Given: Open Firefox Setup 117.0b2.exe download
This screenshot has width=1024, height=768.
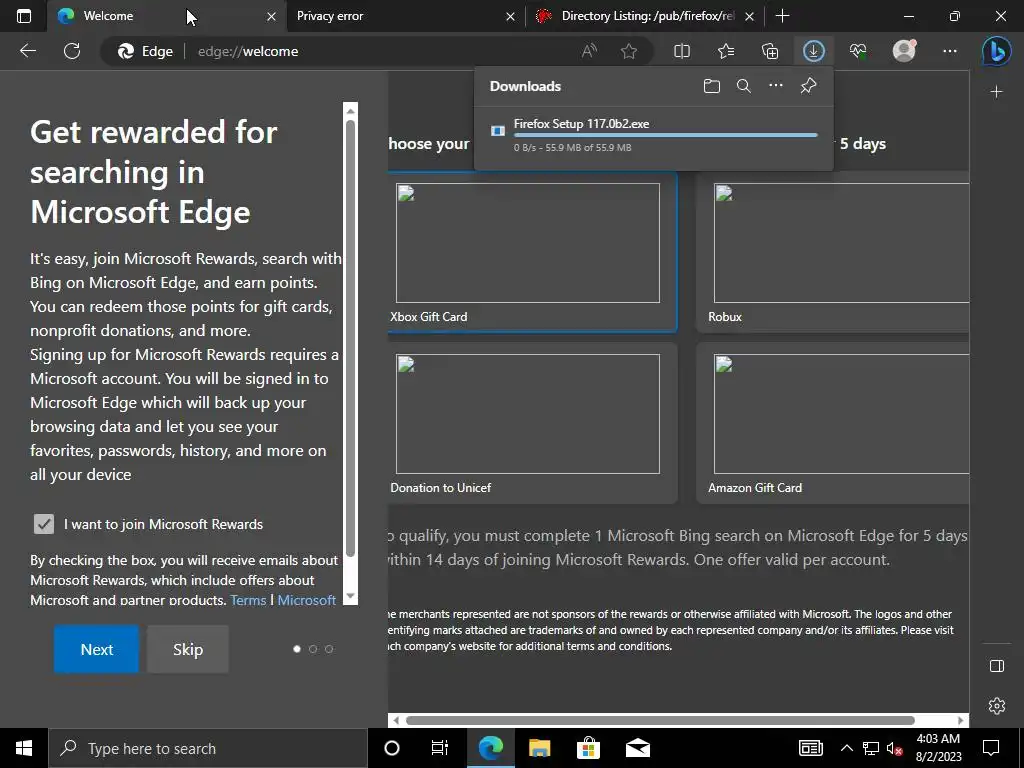Looking at the screenshot, I should tap(581, 123).
